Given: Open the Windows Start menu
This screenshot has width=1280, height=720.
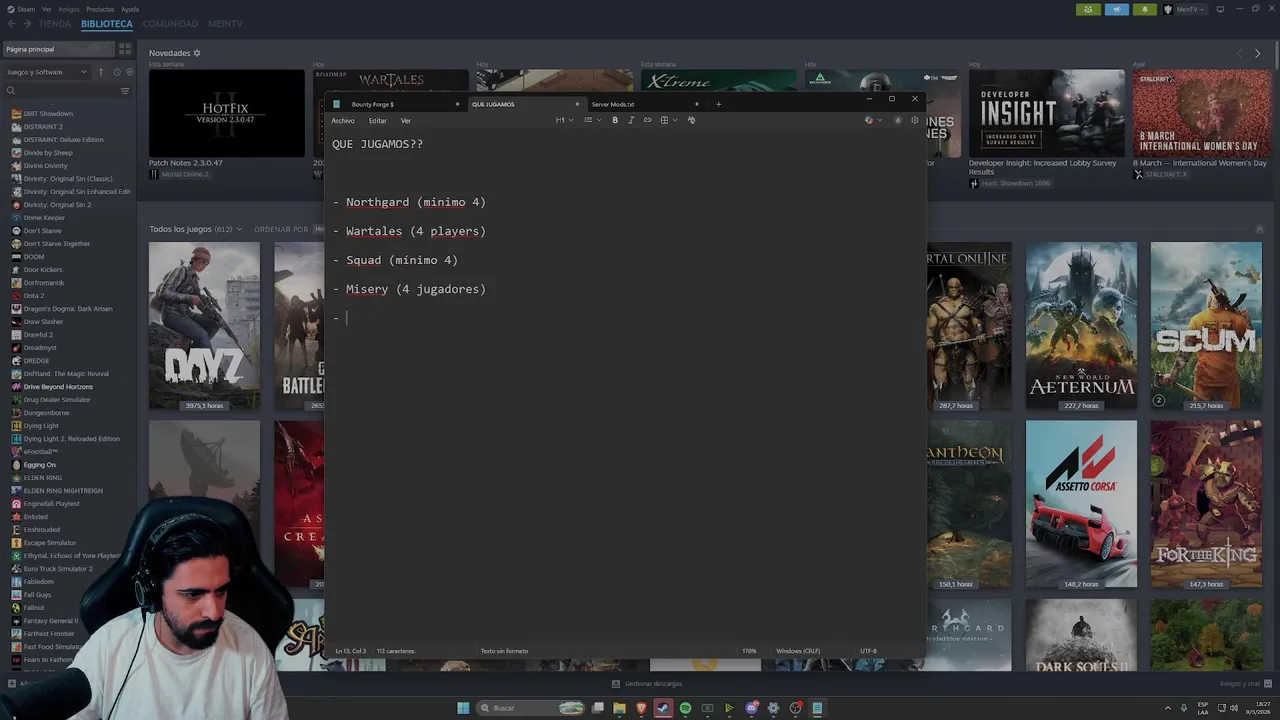Looking at the screenshot, I should click(x=463, y=708).
